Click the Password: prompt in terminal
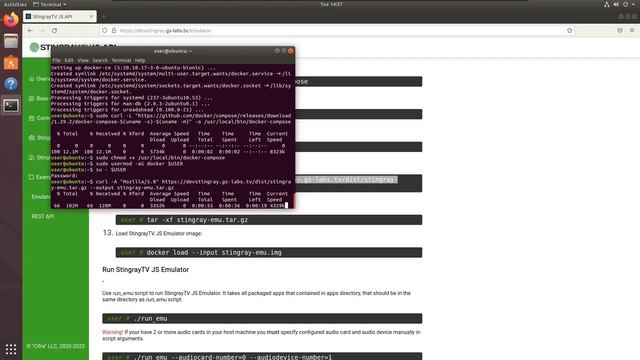Viewport: 640px width, 360px height. 64,176
